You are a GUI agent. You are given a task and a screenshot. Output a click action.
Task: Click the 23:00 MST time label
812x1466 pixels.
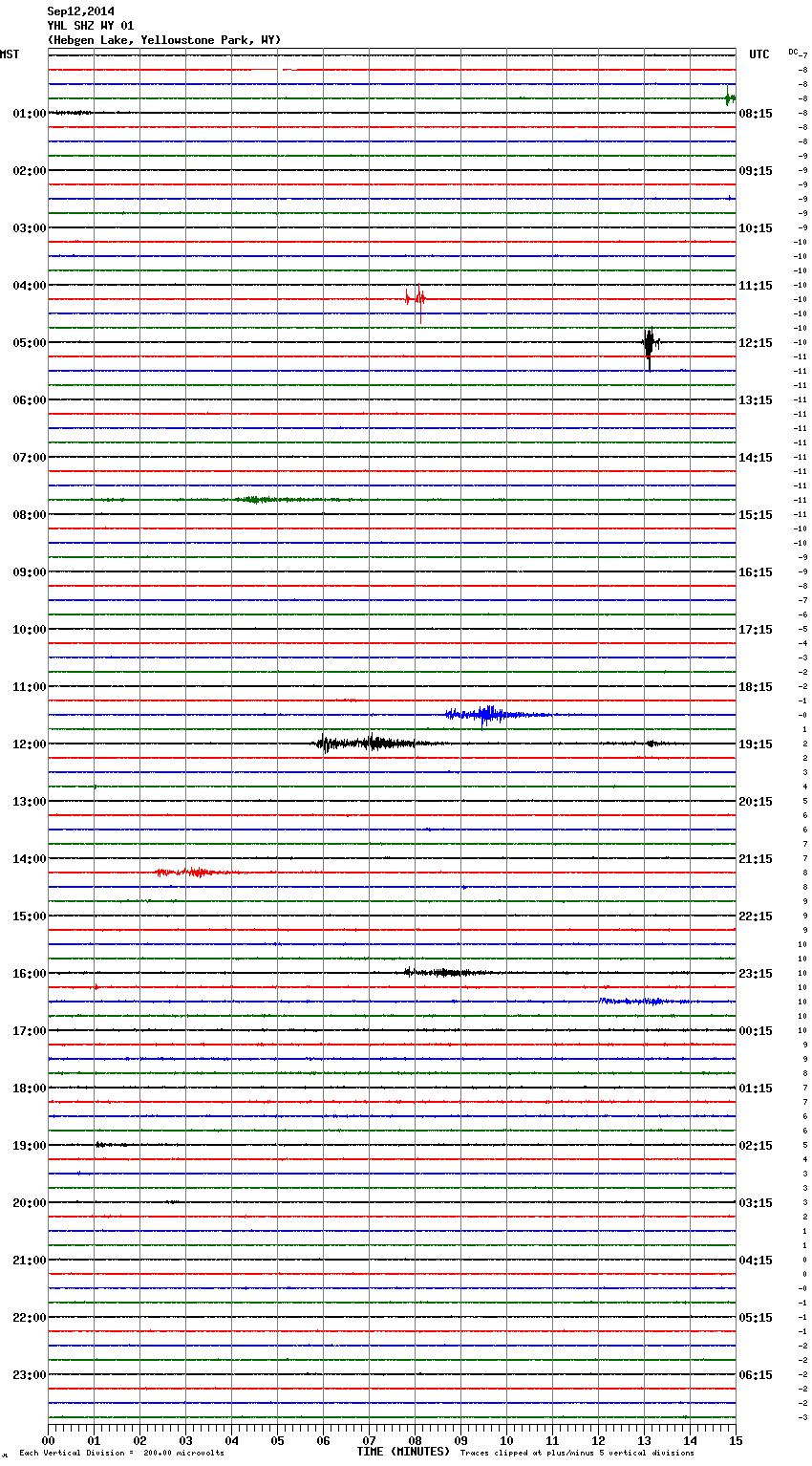tap(30, 1375)
